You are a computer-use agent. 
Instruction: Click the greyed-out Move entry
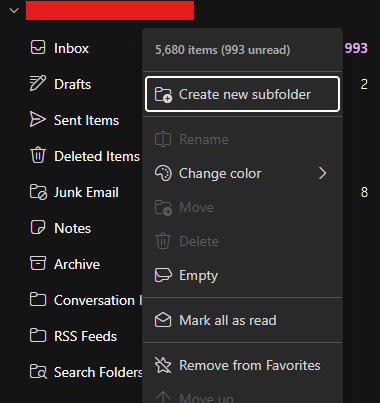[243, 207]
